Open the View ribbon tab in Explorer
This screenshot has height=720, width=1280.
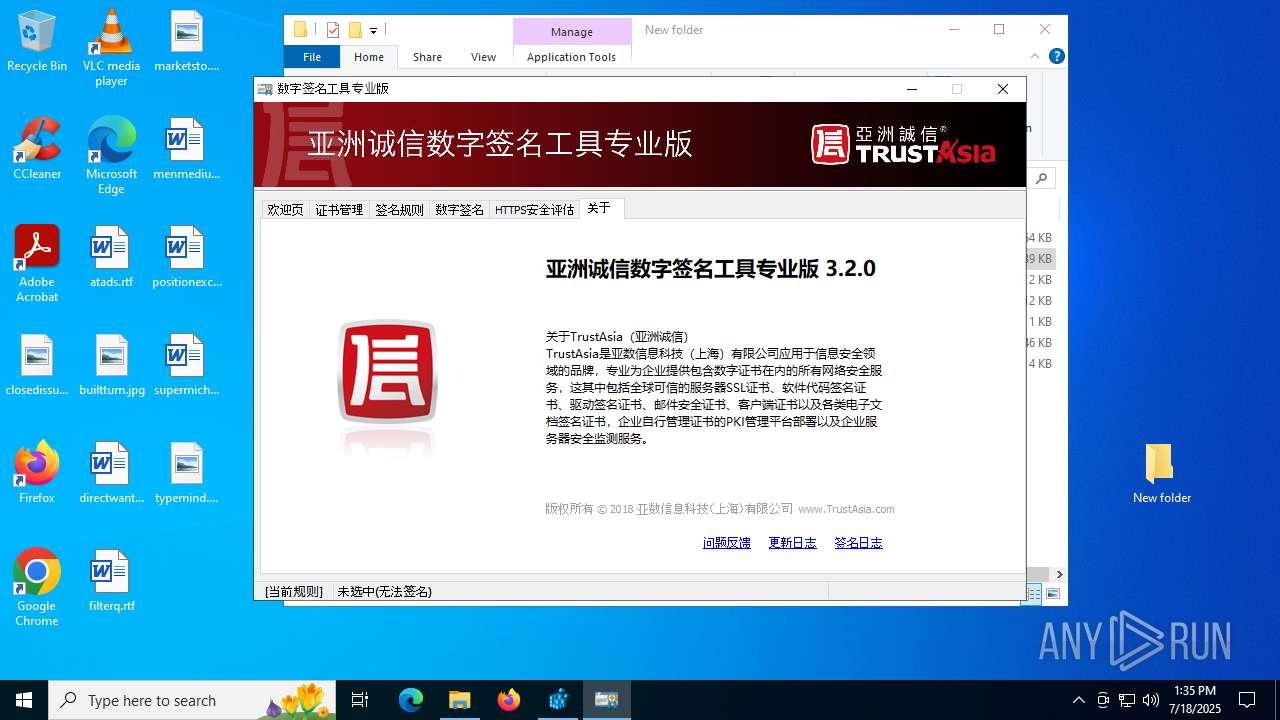pos(483,57)
